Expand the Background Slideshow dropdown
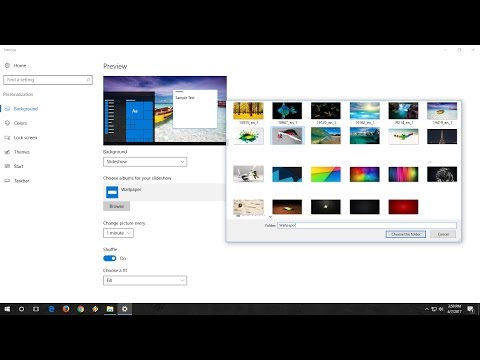This screenshot has width=480, height=360. tap(145, 162)
